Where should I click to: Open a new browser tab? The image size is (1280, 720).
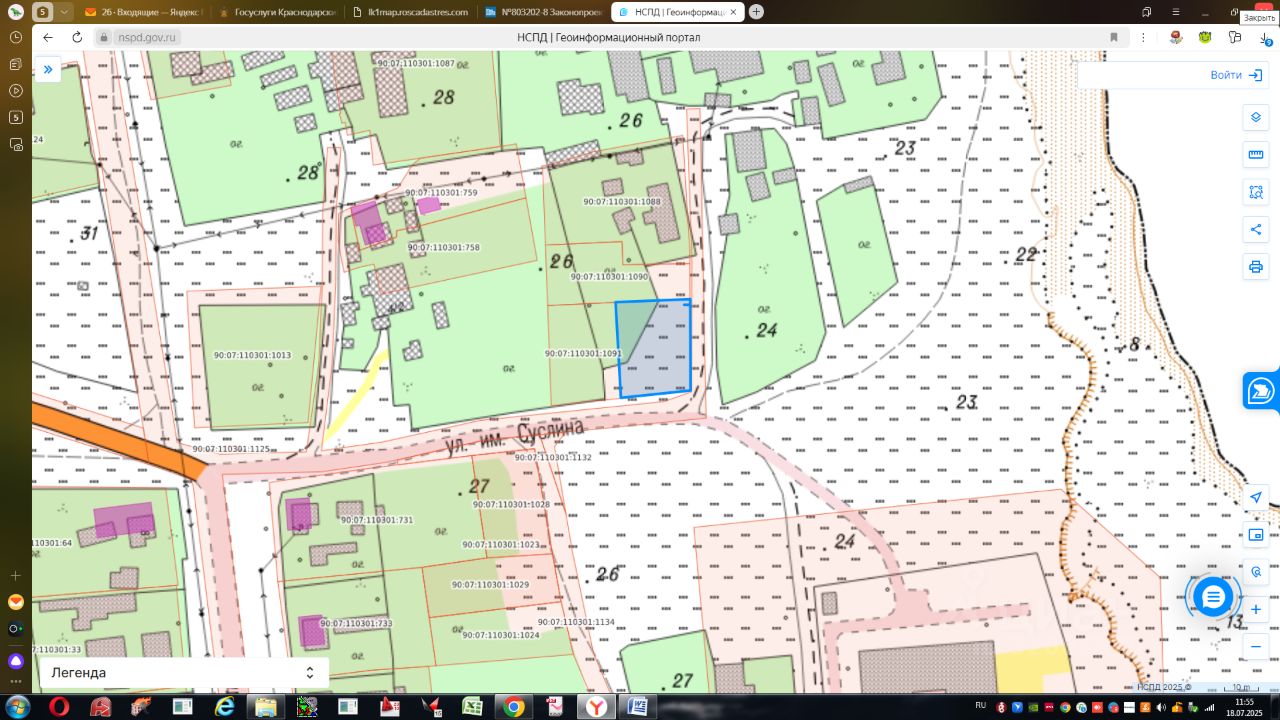pos(756,12)
